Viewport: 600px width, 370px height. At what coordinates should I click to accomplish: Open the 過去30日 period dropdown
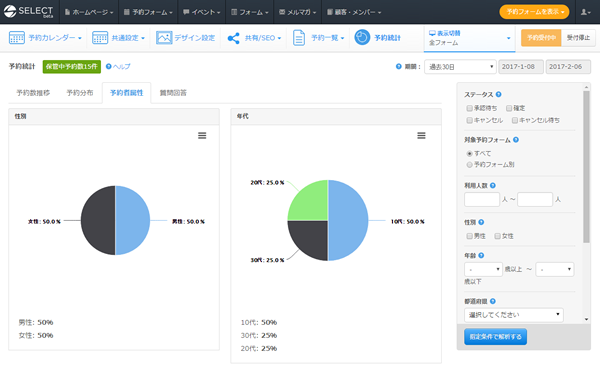(x=460, y=67)
